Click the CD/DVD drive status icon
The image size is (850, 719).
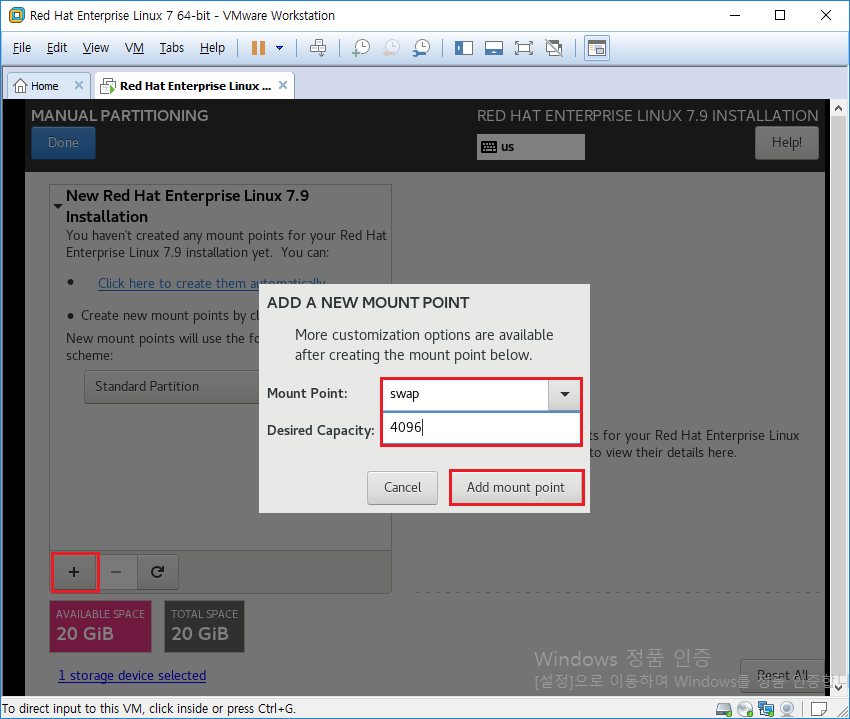click(745, 709)
